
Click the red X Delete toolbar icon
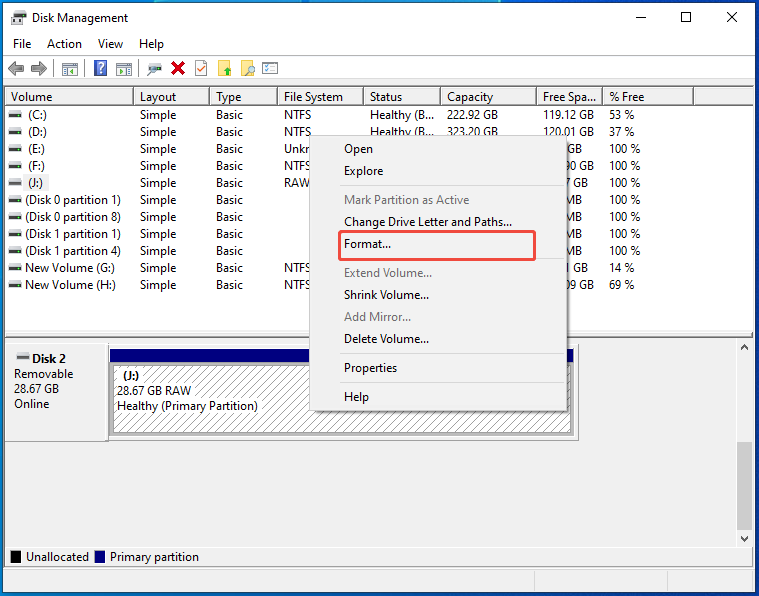(x=178, y=68)
